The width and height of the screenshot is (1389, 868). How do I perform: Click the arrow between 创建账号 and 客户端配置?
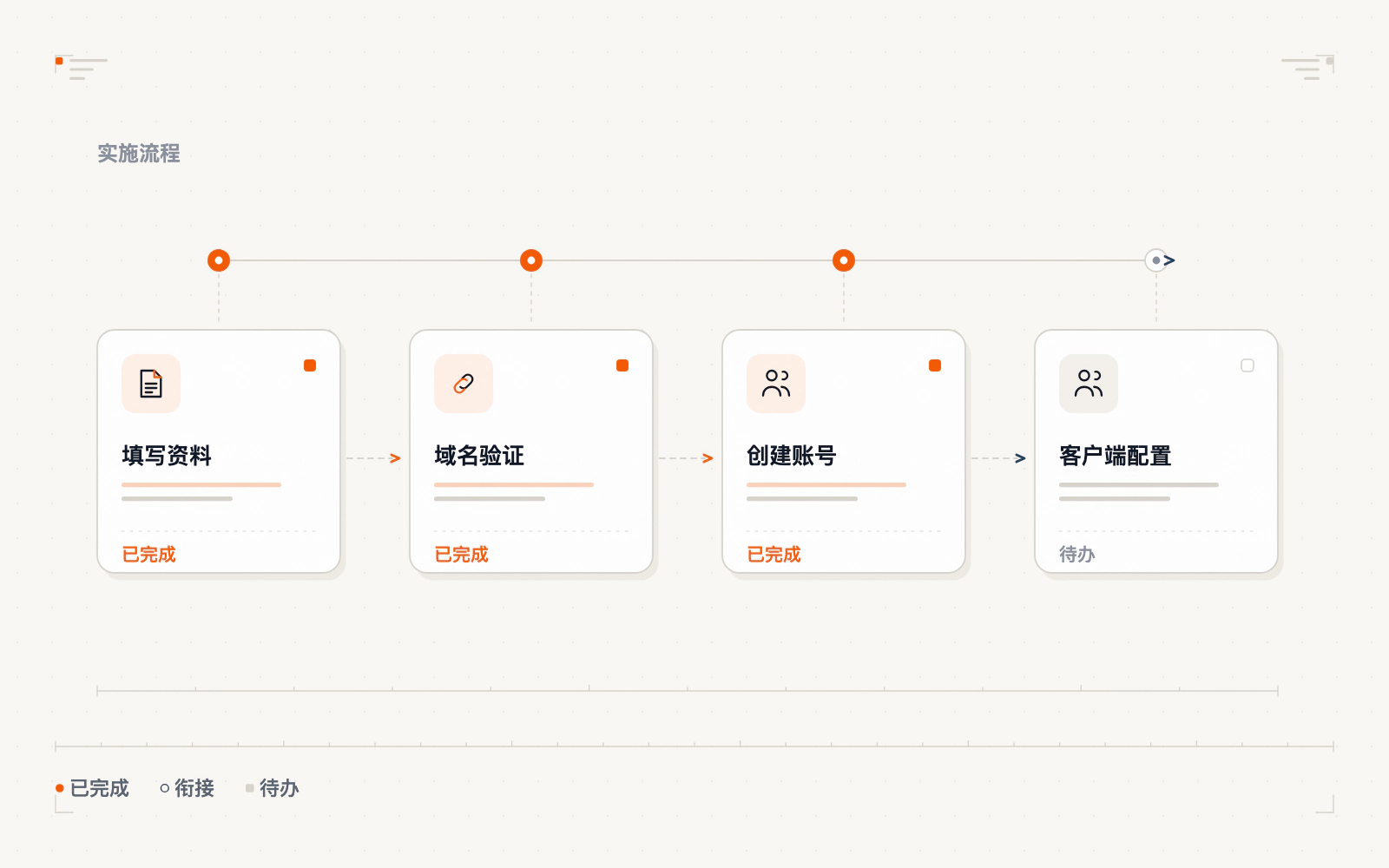[x=999, y=458]
